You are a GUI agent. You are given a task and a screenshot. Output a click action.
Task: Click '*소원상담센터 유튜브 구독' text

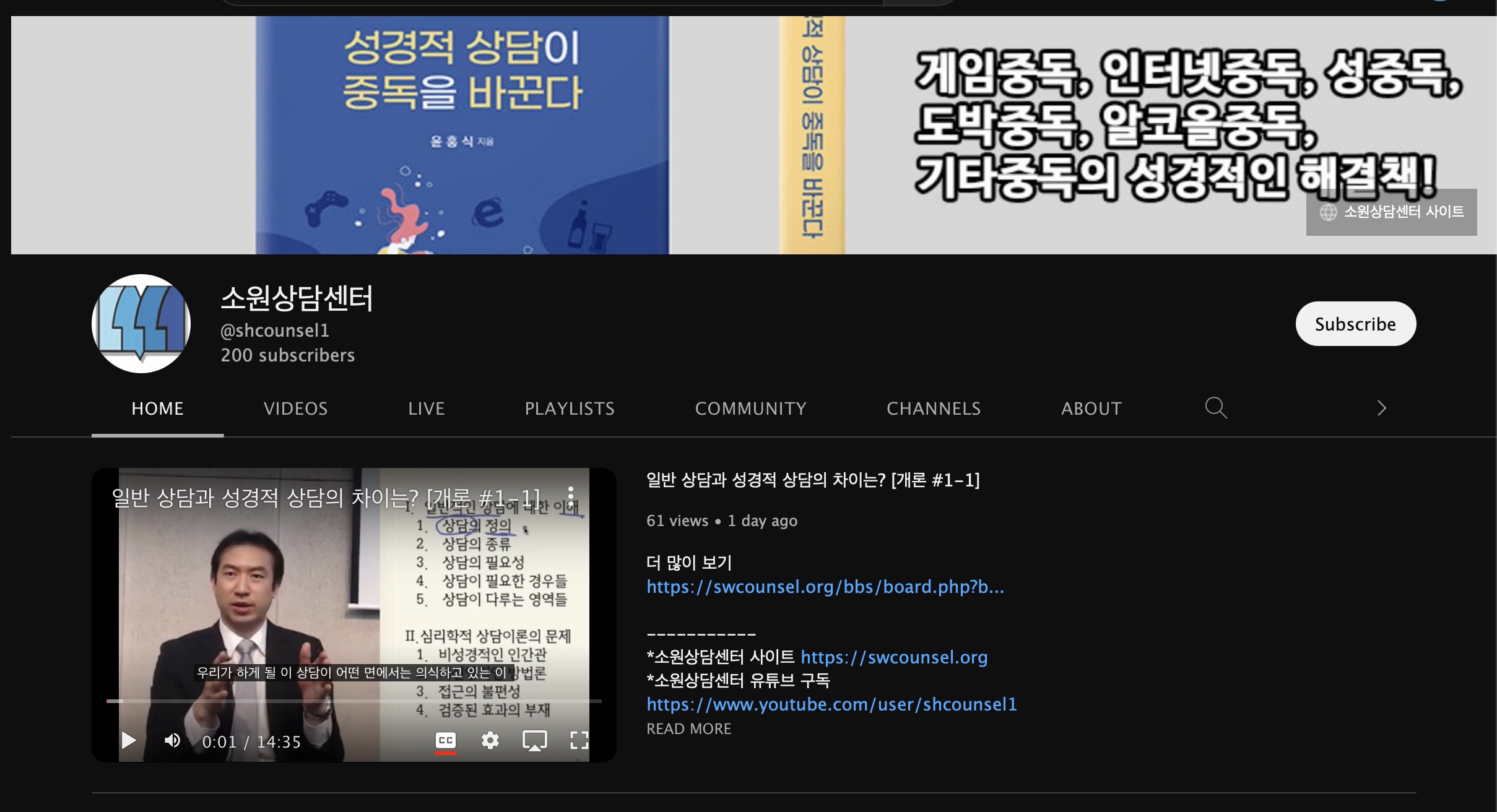pyautogui.click(x=738, y=681)
